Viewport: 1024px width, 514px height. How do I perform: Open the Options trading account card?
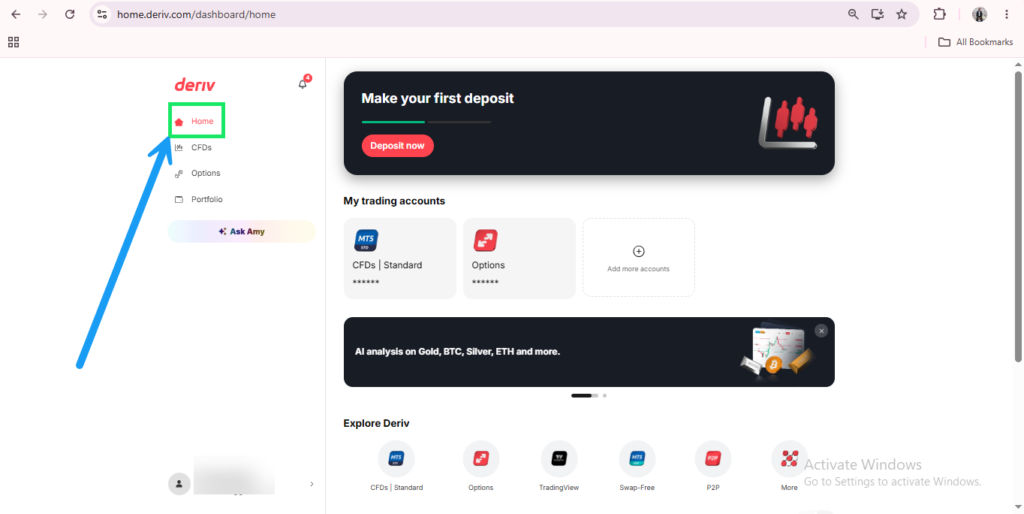click(519, 259)
